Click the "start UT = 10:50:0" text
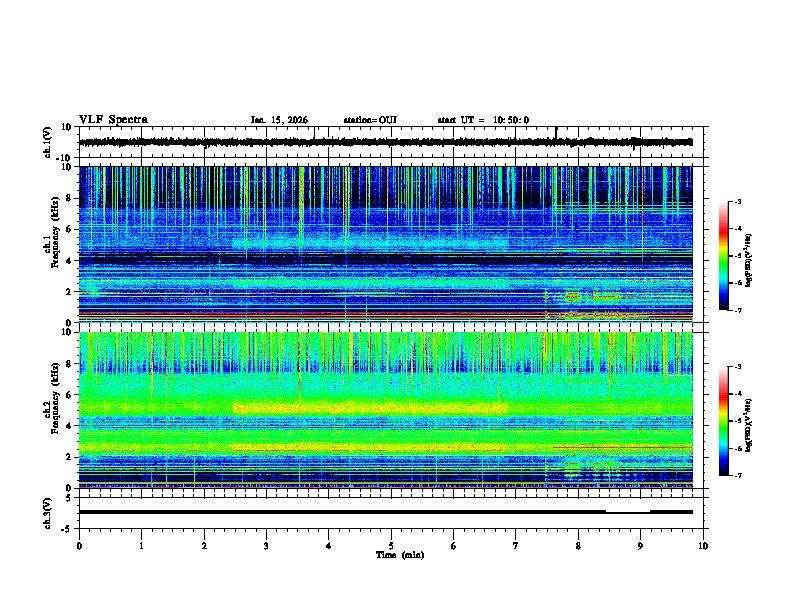 click(483, 120)
